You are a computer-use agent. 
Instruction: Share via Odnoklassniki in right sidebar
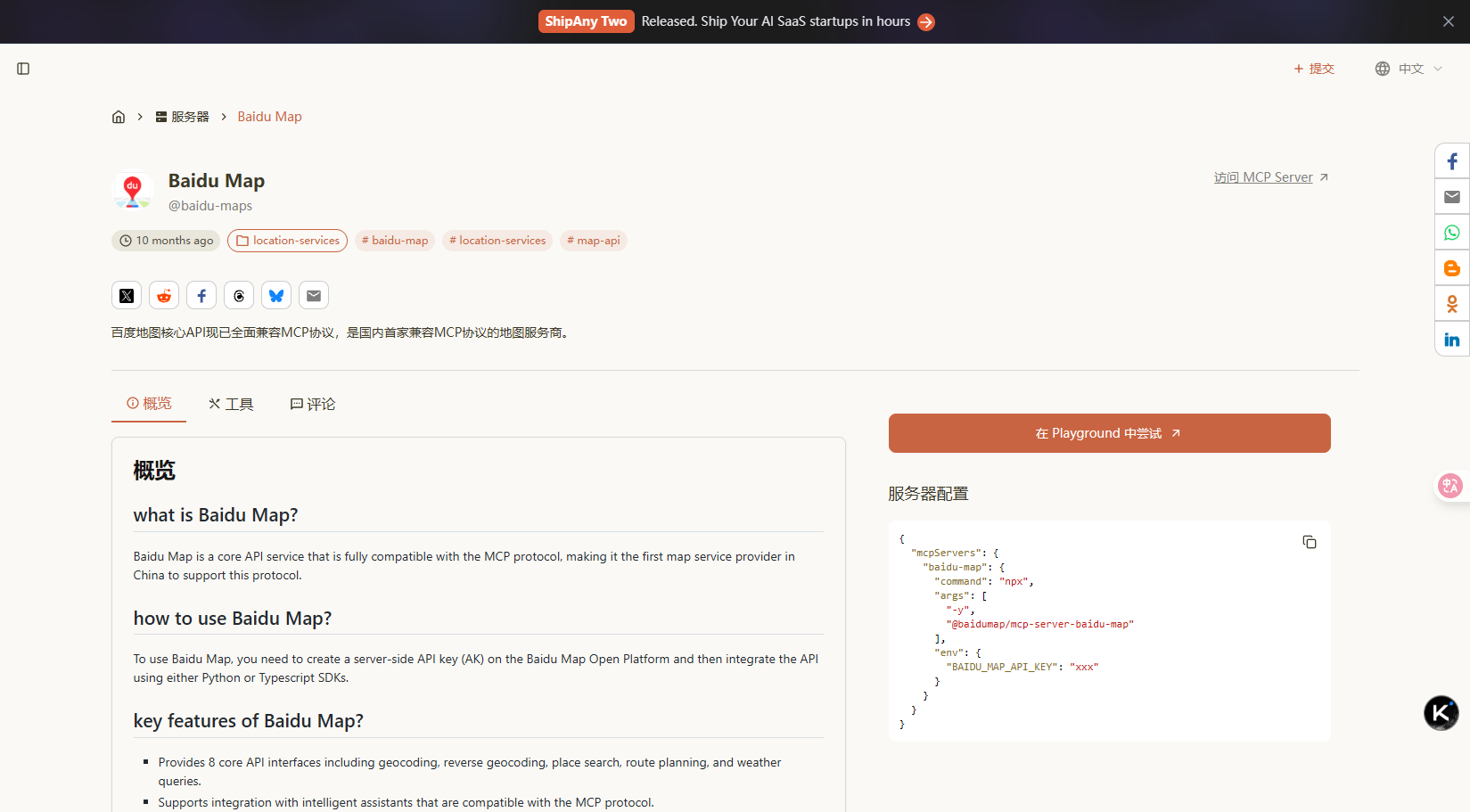tap(1452, 304)
